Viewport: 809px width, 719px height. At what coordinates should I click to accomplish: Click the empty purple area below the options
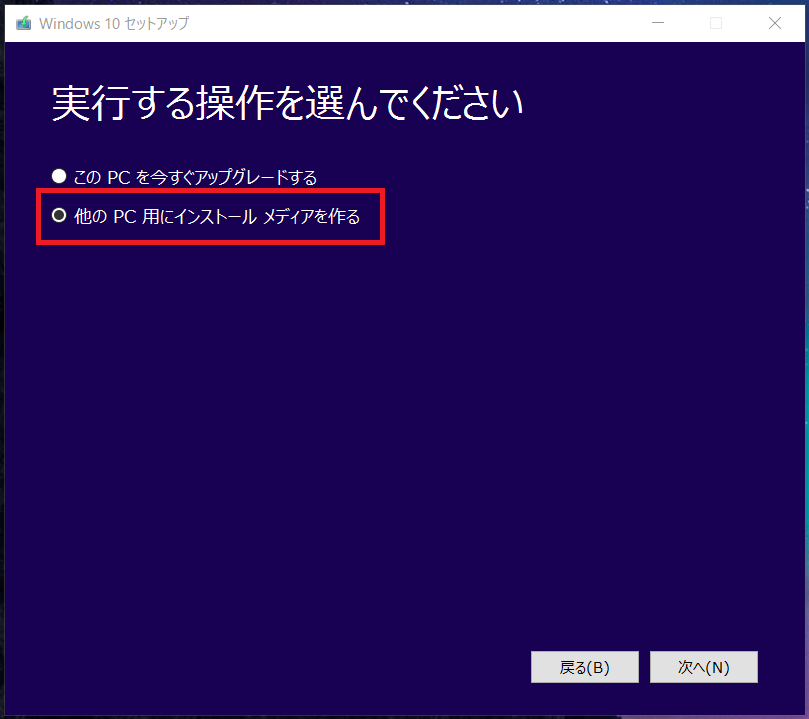coord(400,420)
